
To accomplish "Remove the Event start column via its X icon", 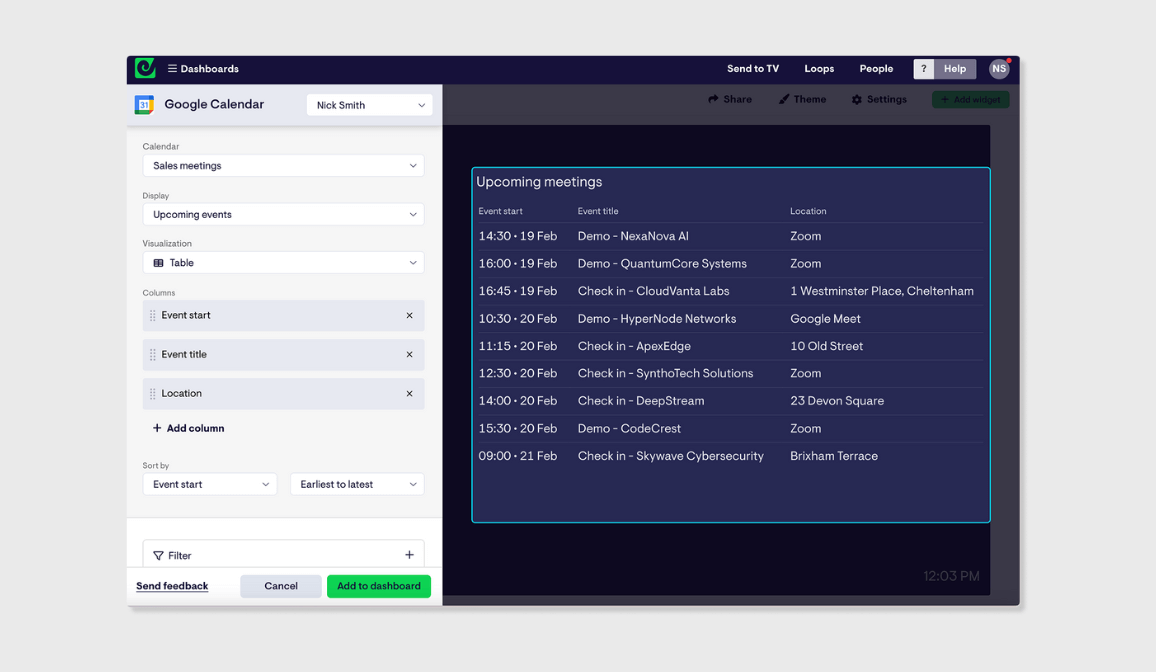I will 409,315.
